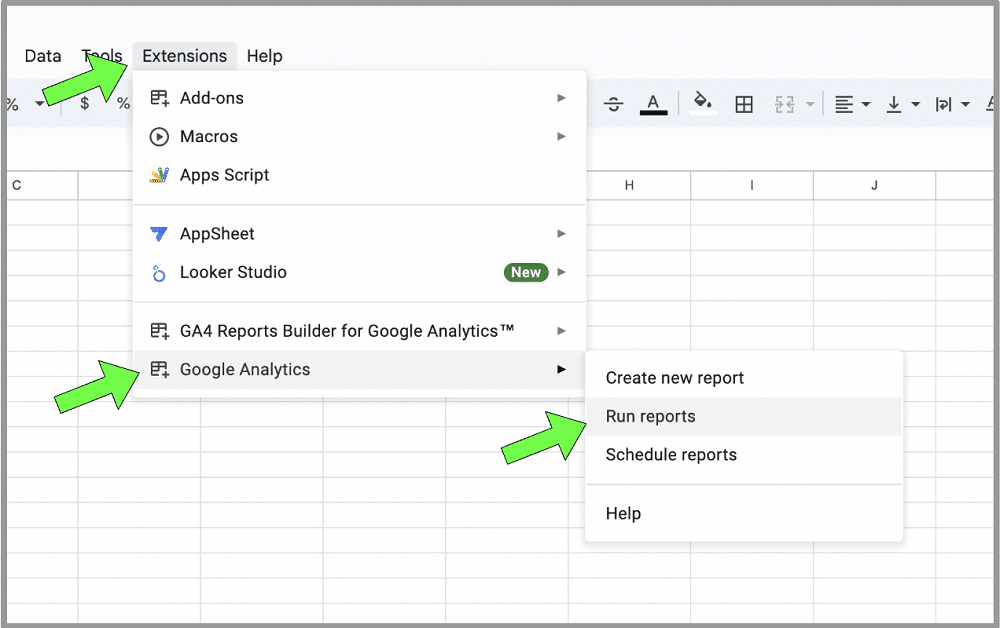Click the Apps Script icon
The image size is (1000, 628).
pos(160,174)
